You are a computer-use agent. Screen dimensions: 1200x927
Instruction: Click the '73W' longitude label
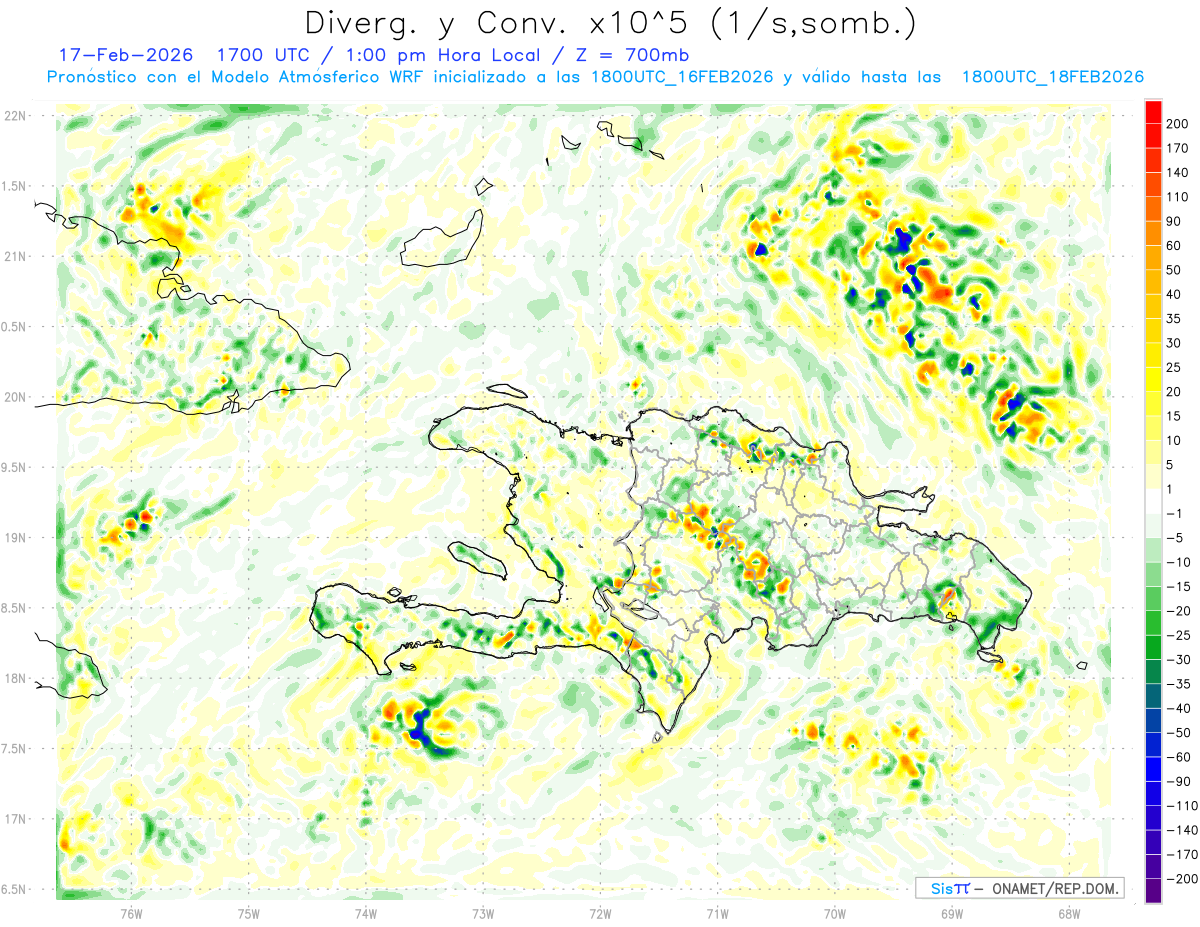(483, 913)
